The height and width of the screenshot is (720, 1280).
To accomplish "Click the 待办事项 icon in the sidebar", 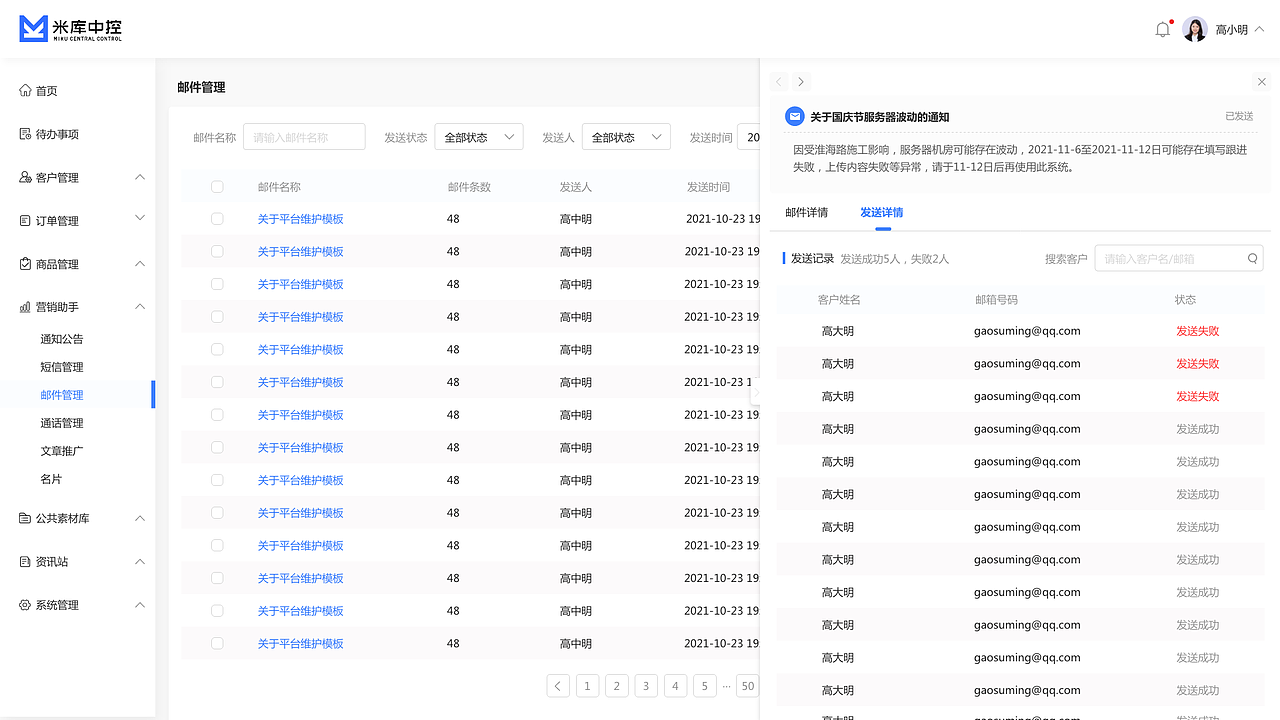I will click(25, 134).
